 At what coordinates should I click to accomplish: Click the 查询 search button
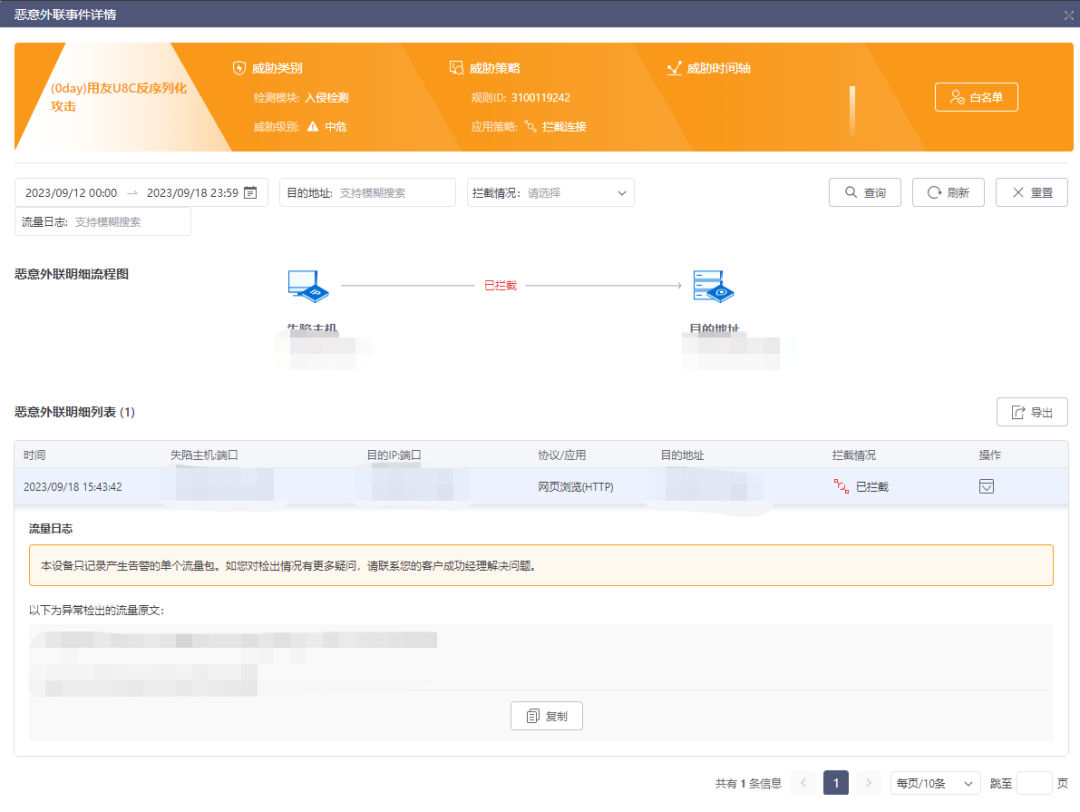[x=864, y=193]
